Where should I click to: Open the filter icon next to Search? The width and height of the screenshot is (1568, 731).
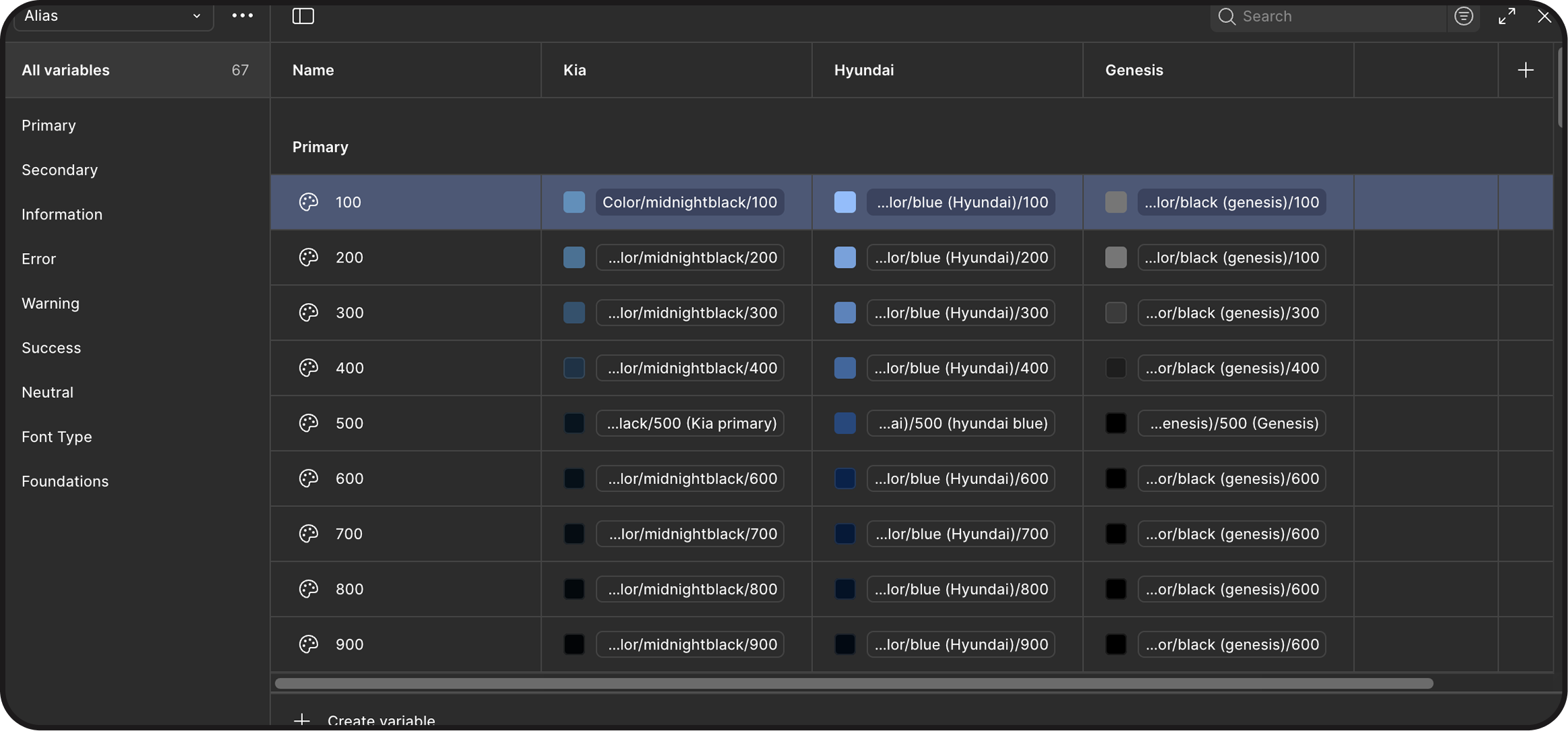1464,16
